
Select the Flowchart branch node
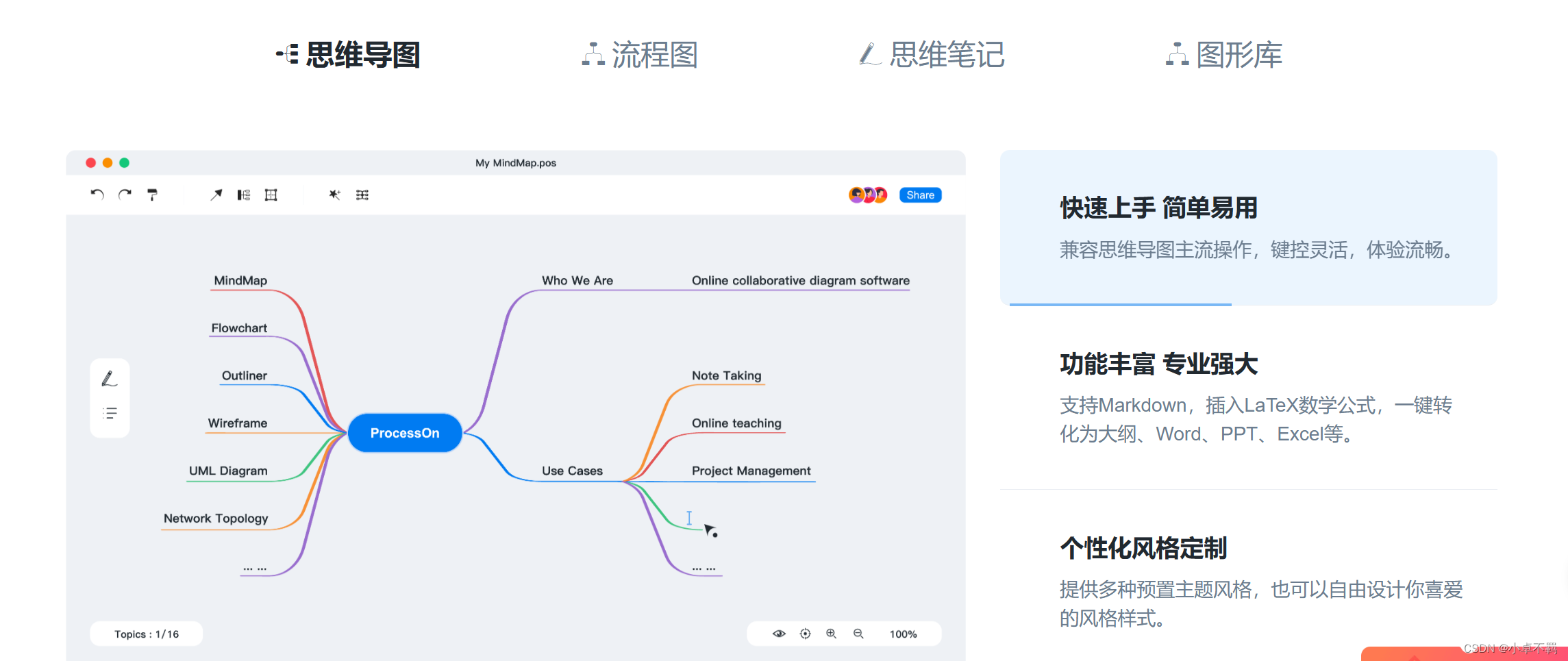coord(239,327)
